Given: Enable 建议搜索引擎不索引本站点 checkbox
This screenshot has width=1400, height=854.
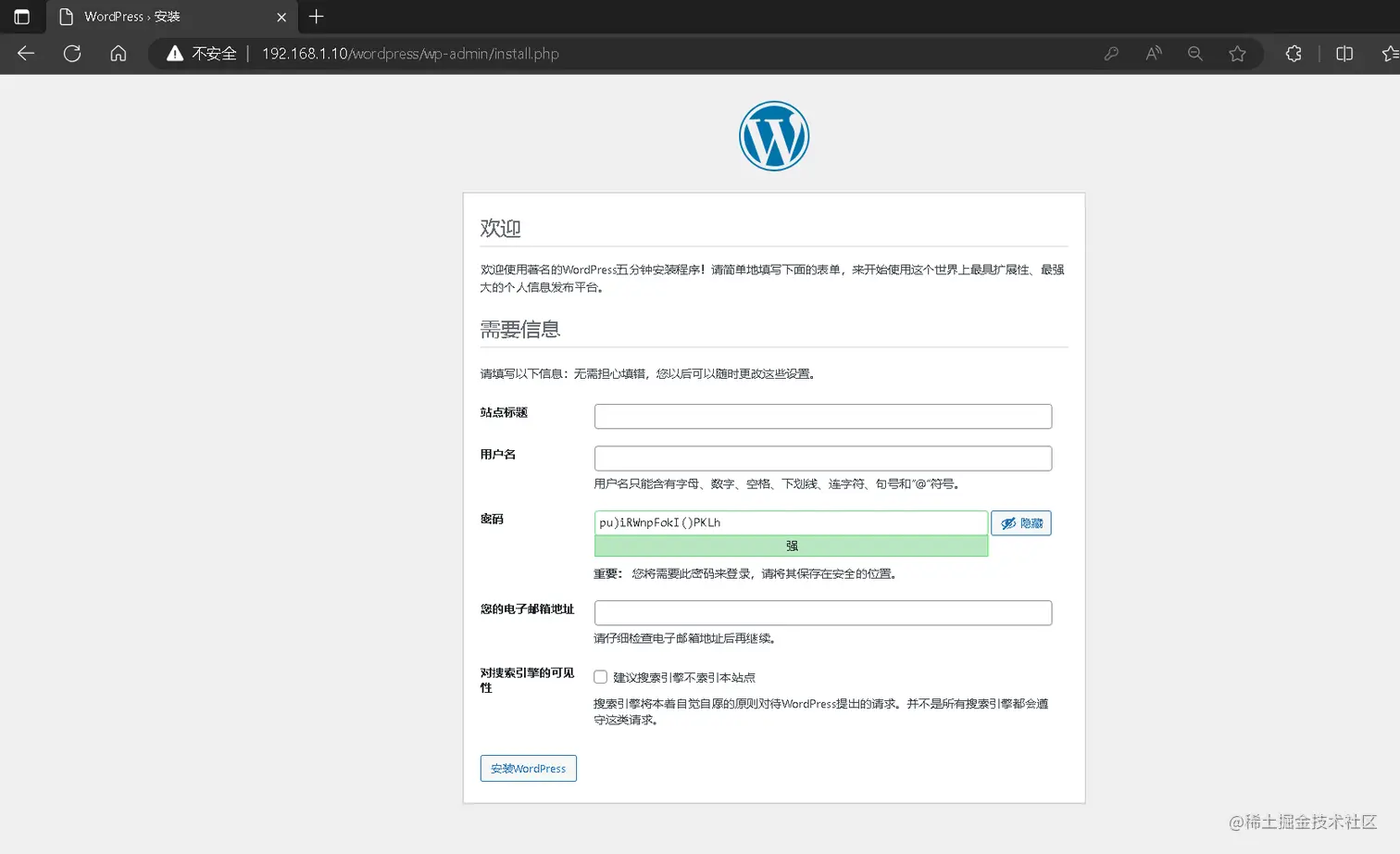Looking at the screenshot, I should (601, 677).
